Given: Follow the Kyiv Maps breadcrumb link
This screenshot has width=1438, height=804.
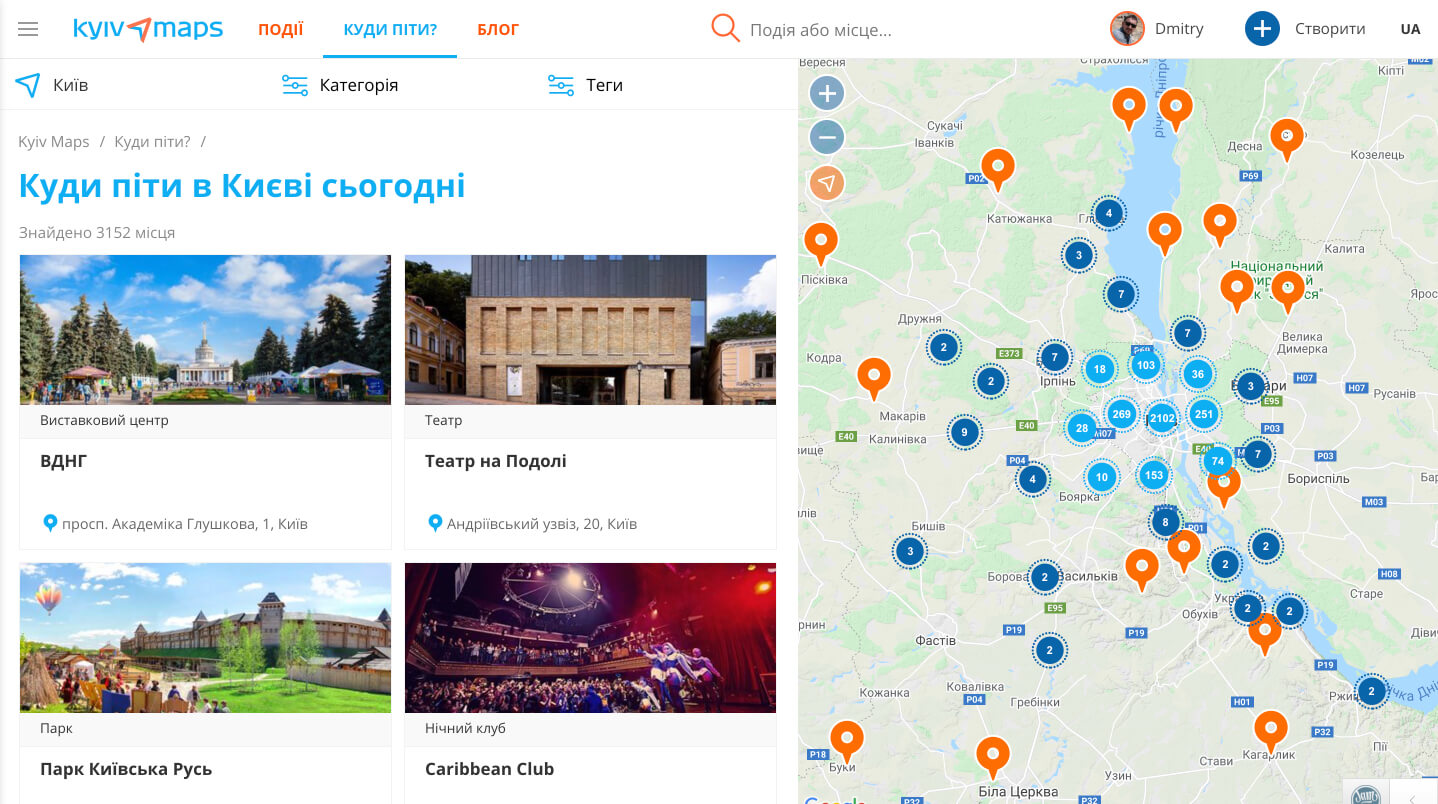Looking at the screenshot, I should [53, 141].
